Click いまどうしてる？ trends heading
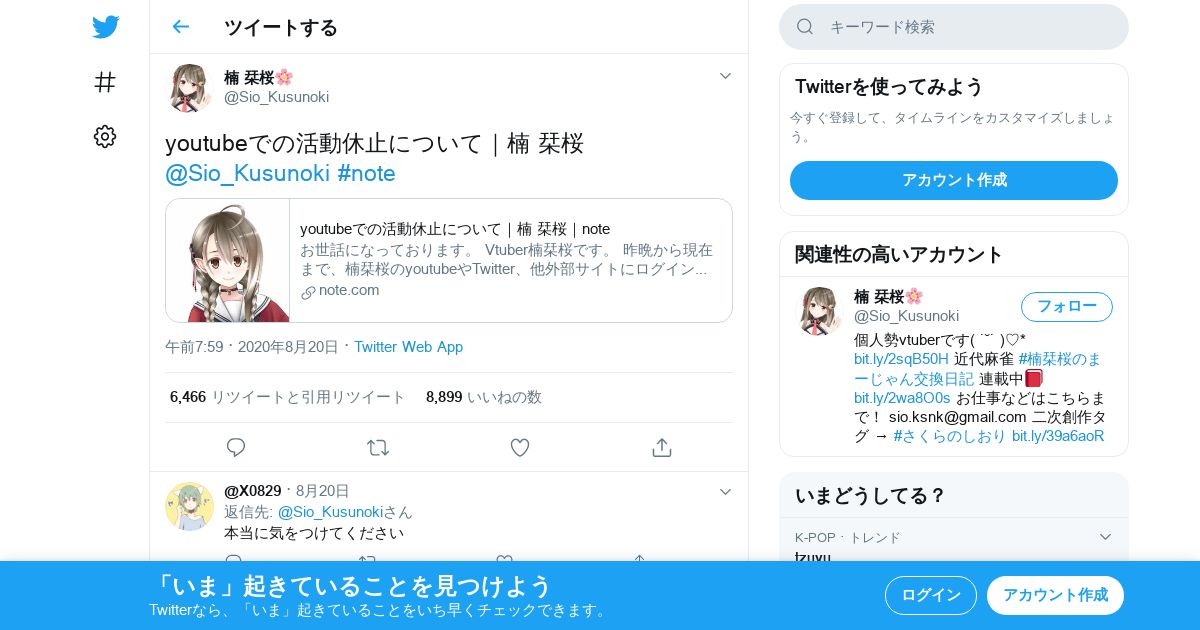1200x630 pixels. point(870,495)
